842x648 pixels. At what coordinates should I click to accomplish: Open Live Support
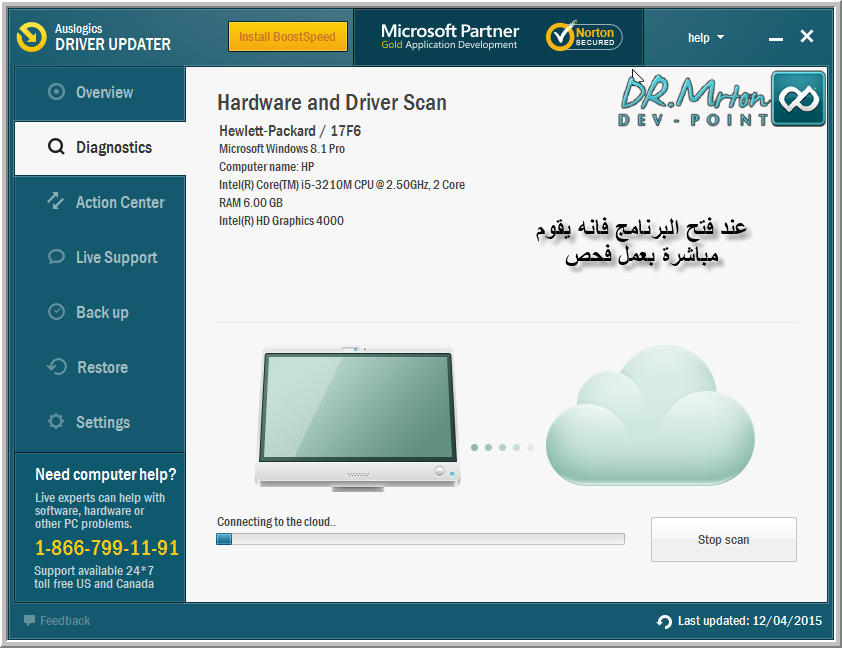tap(100, 258)
